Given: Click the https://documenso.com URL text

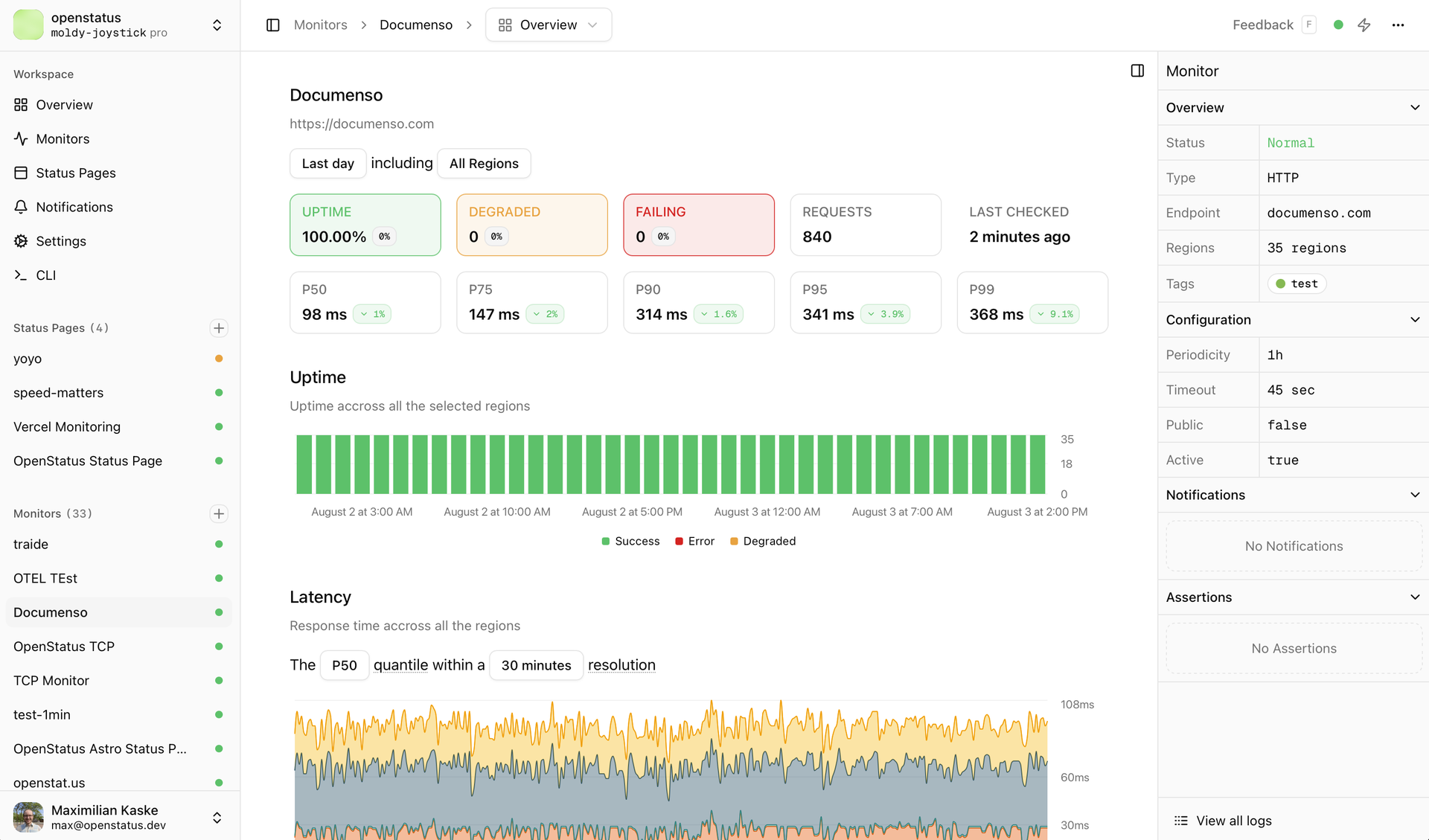Looking at the screenshot, I should click(x=362, y=124).
